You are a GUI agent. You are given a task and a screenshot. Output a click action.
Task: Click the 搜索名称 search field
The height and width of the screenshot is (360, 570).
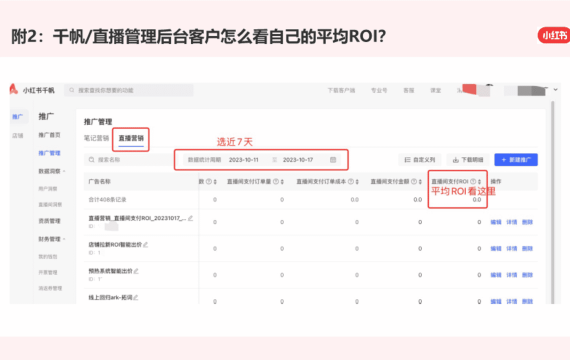129,160
